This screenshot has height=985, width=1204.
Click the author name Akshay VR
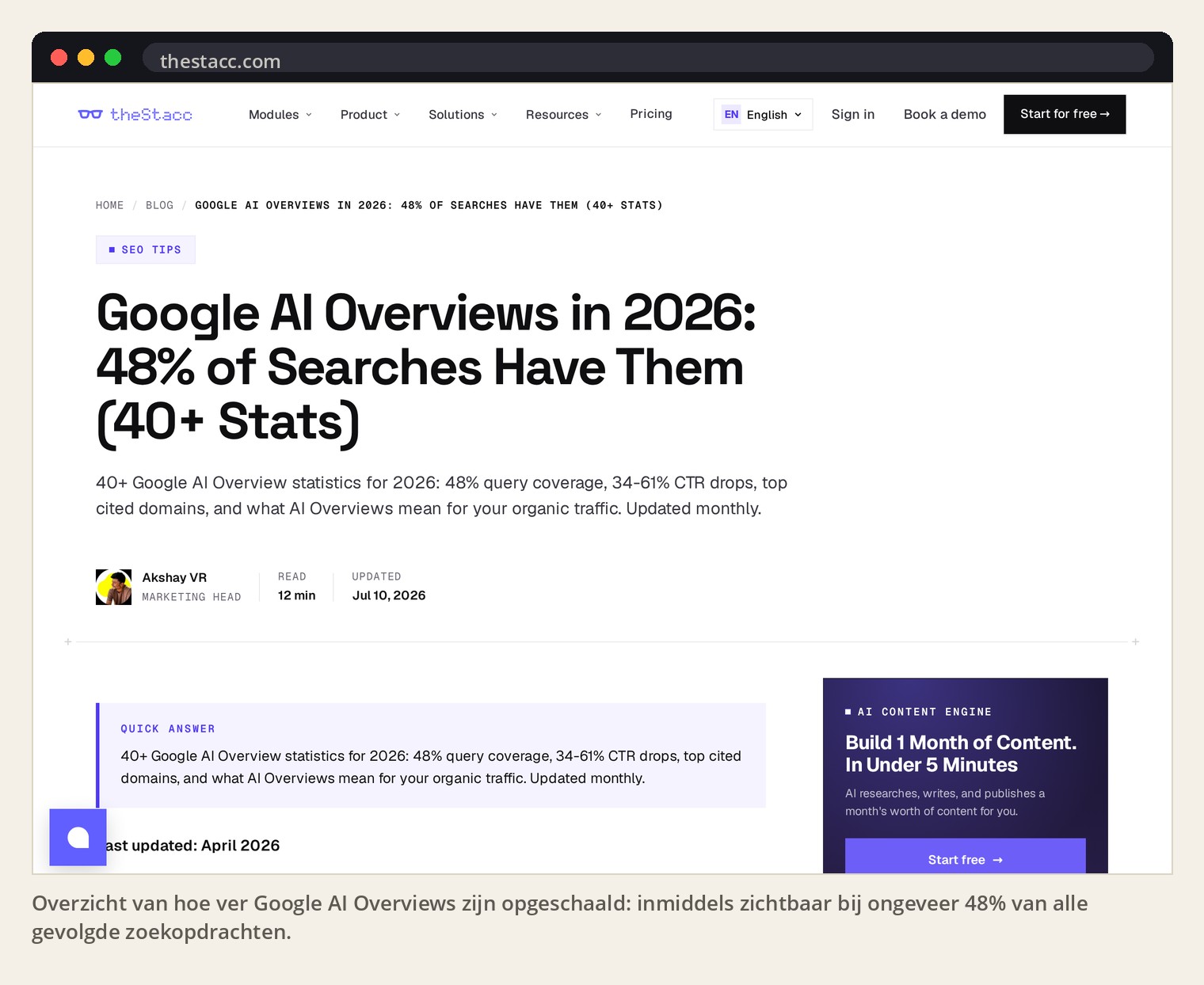pyautogui.click(x=174, y=577)
